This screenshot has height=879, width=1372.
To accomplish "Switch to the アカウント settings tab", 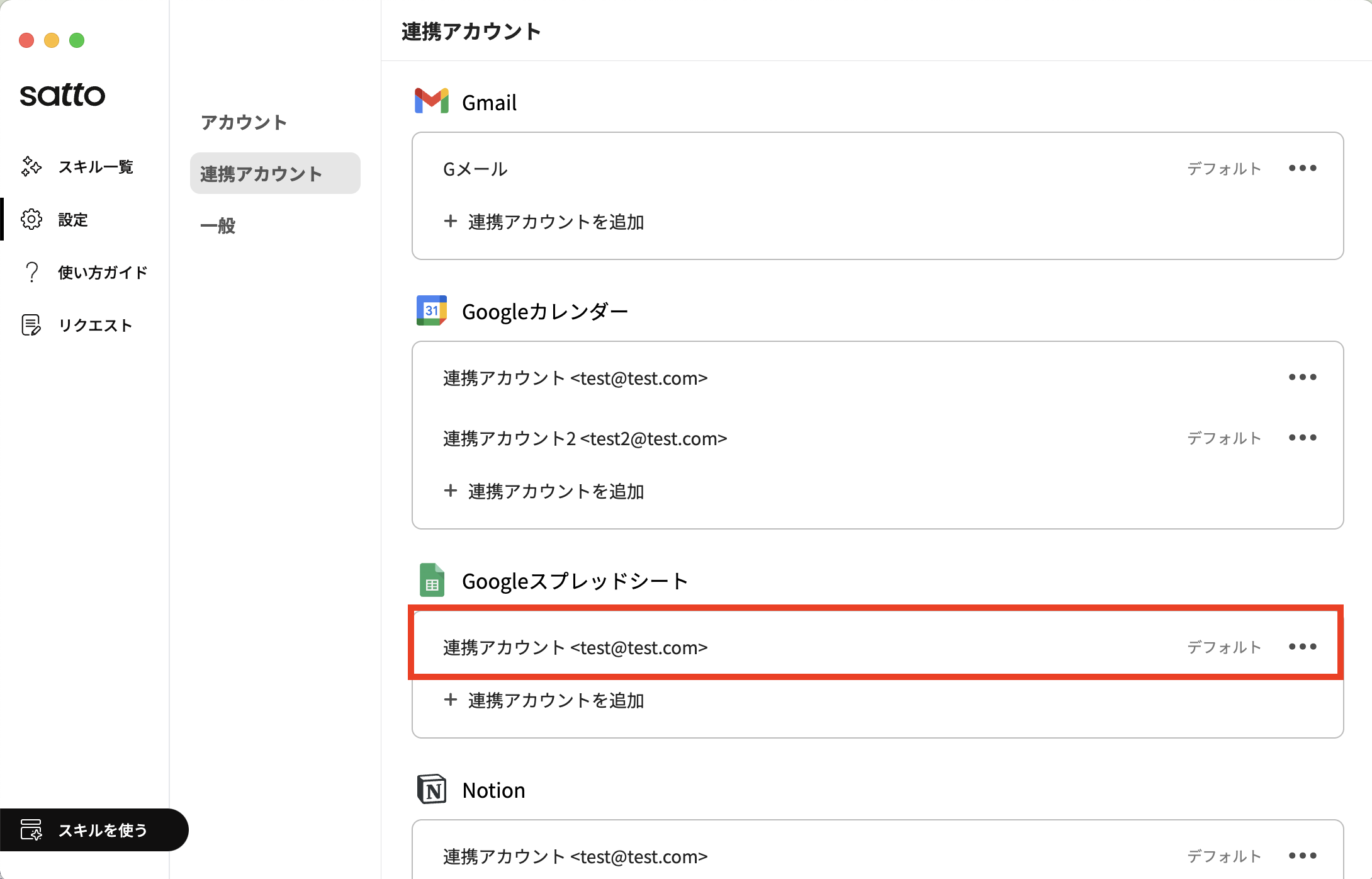I will (x=244, y=122).
